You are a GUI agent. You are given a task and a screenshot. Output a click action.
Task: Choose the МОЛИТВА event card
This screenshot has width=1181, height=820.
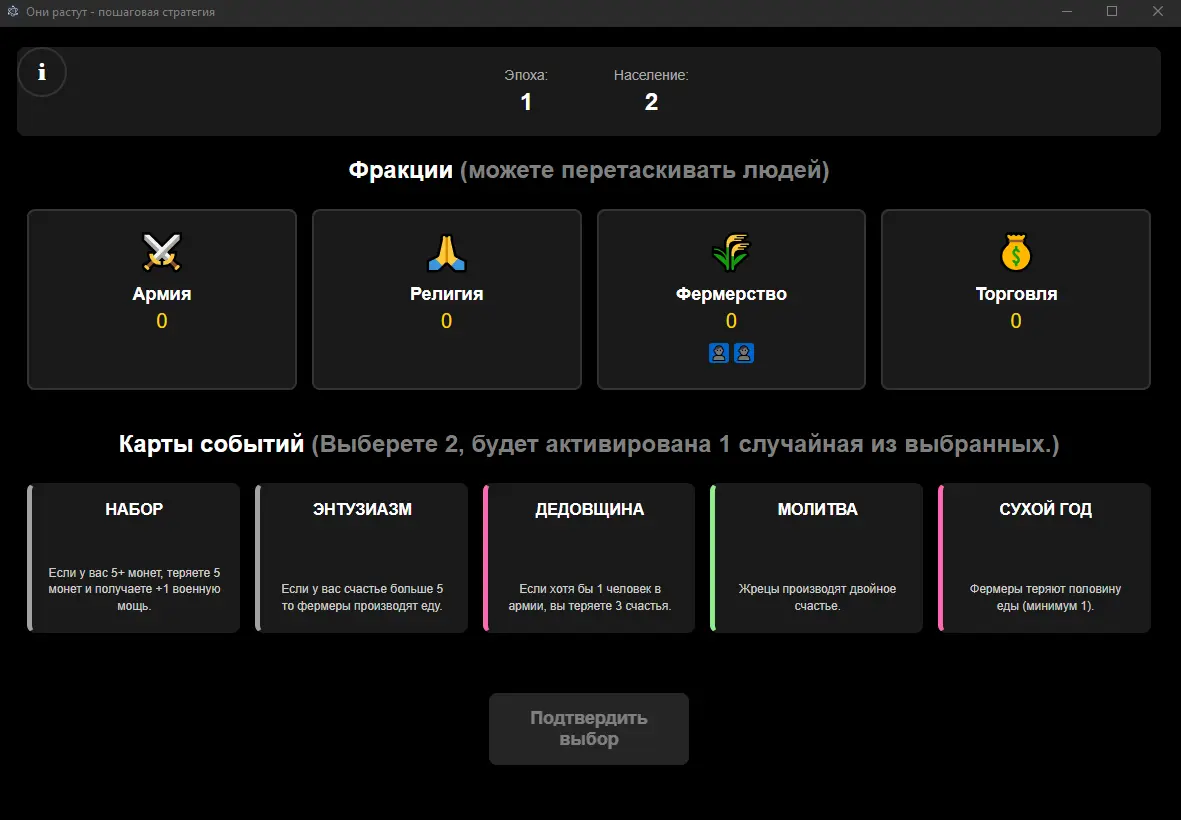(817, 558)
